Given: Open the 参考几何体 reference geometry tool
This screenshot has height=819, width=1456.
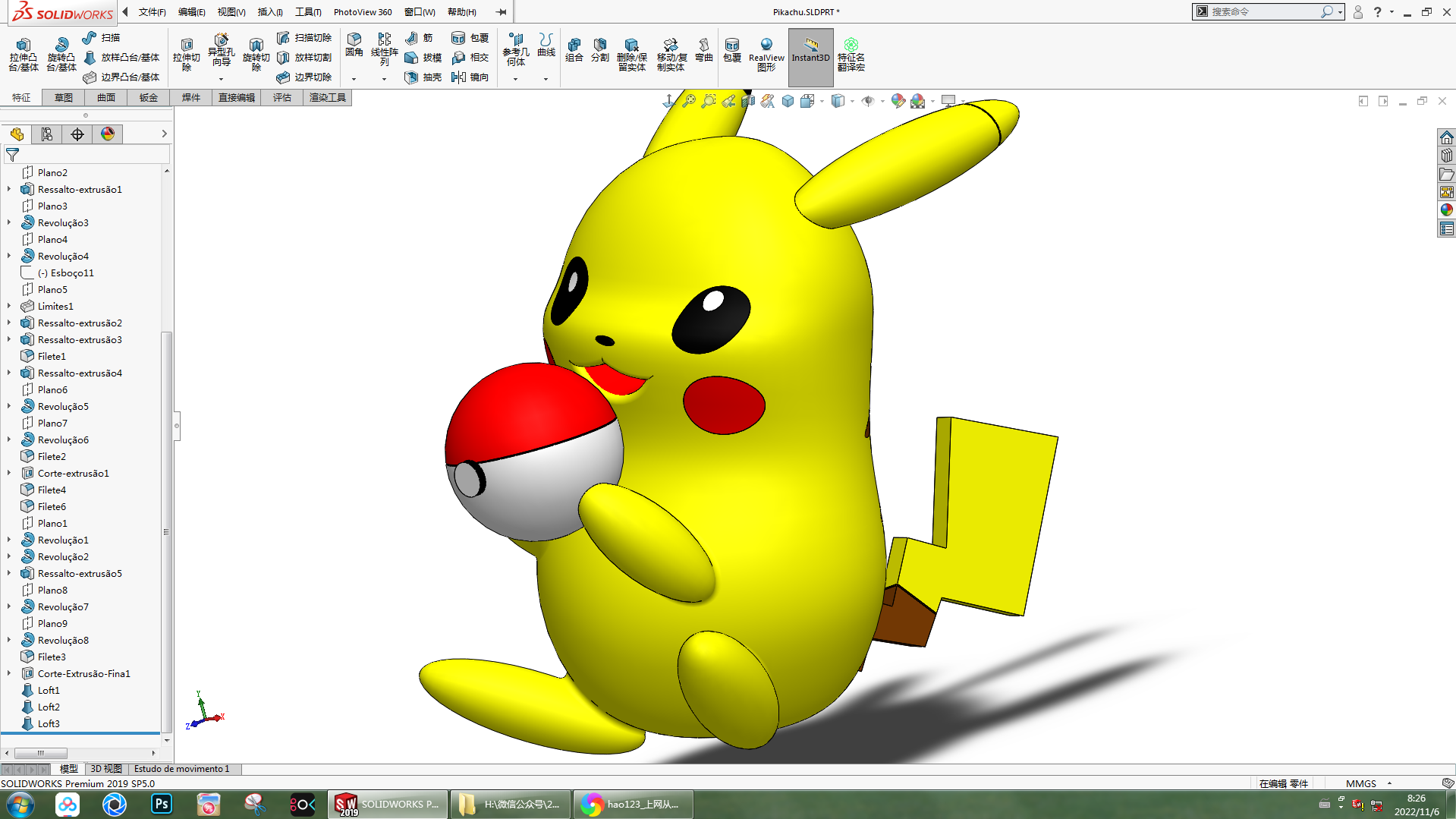Looking at the screenshot, I should coord(516,50).
